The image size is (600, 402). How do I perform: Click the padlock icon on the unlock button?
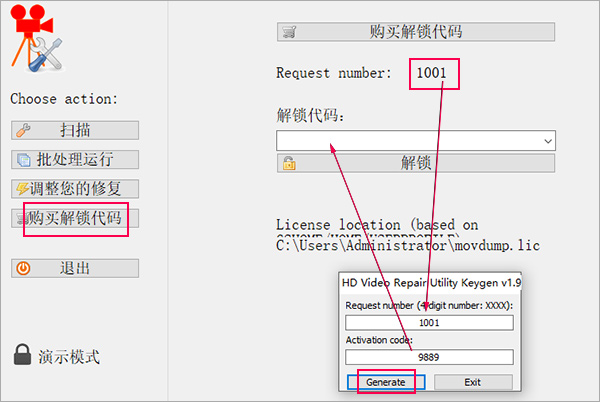289,163
